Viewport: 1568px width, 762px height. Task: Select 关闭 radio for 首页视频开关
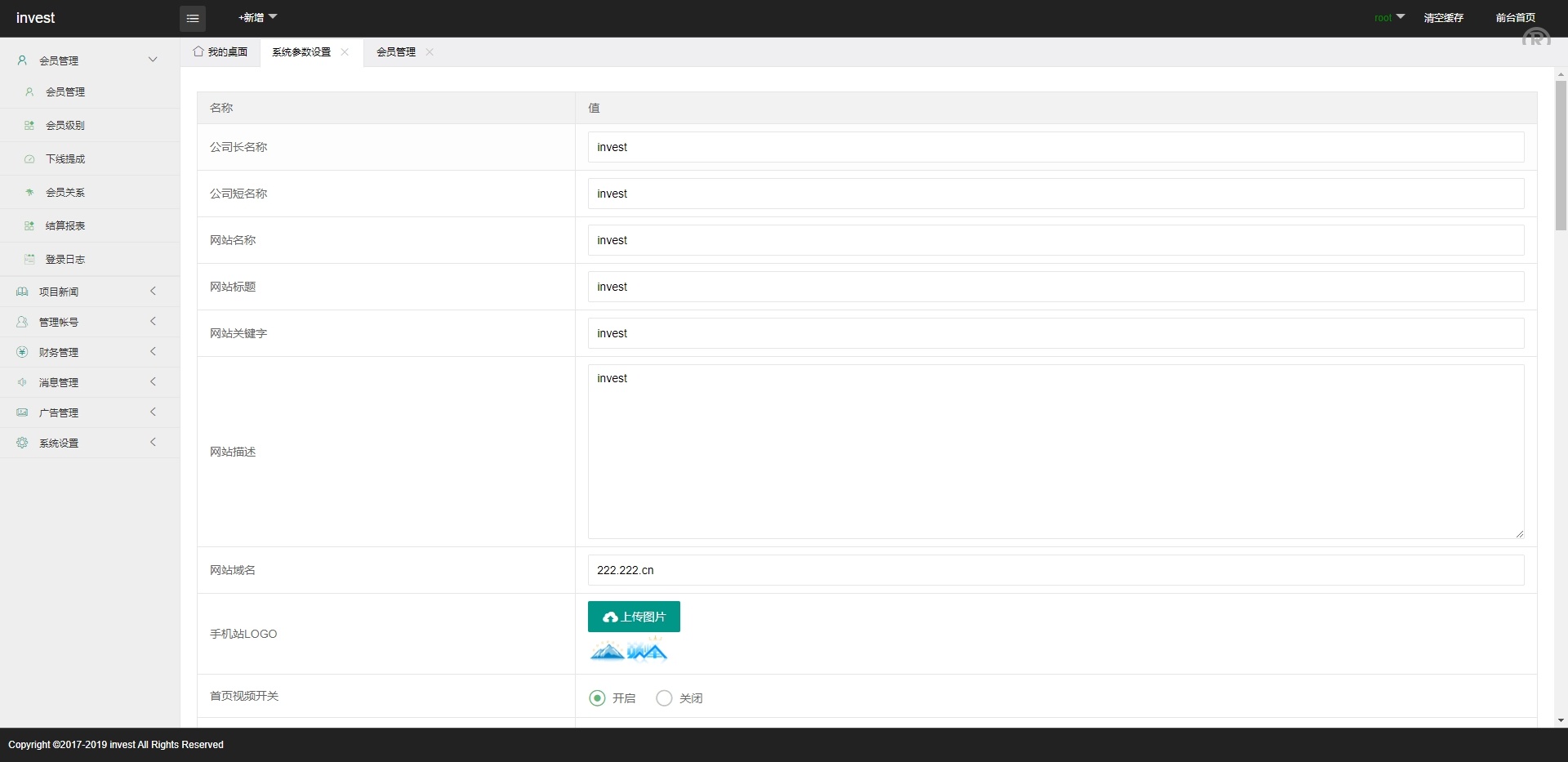point(664,697)
